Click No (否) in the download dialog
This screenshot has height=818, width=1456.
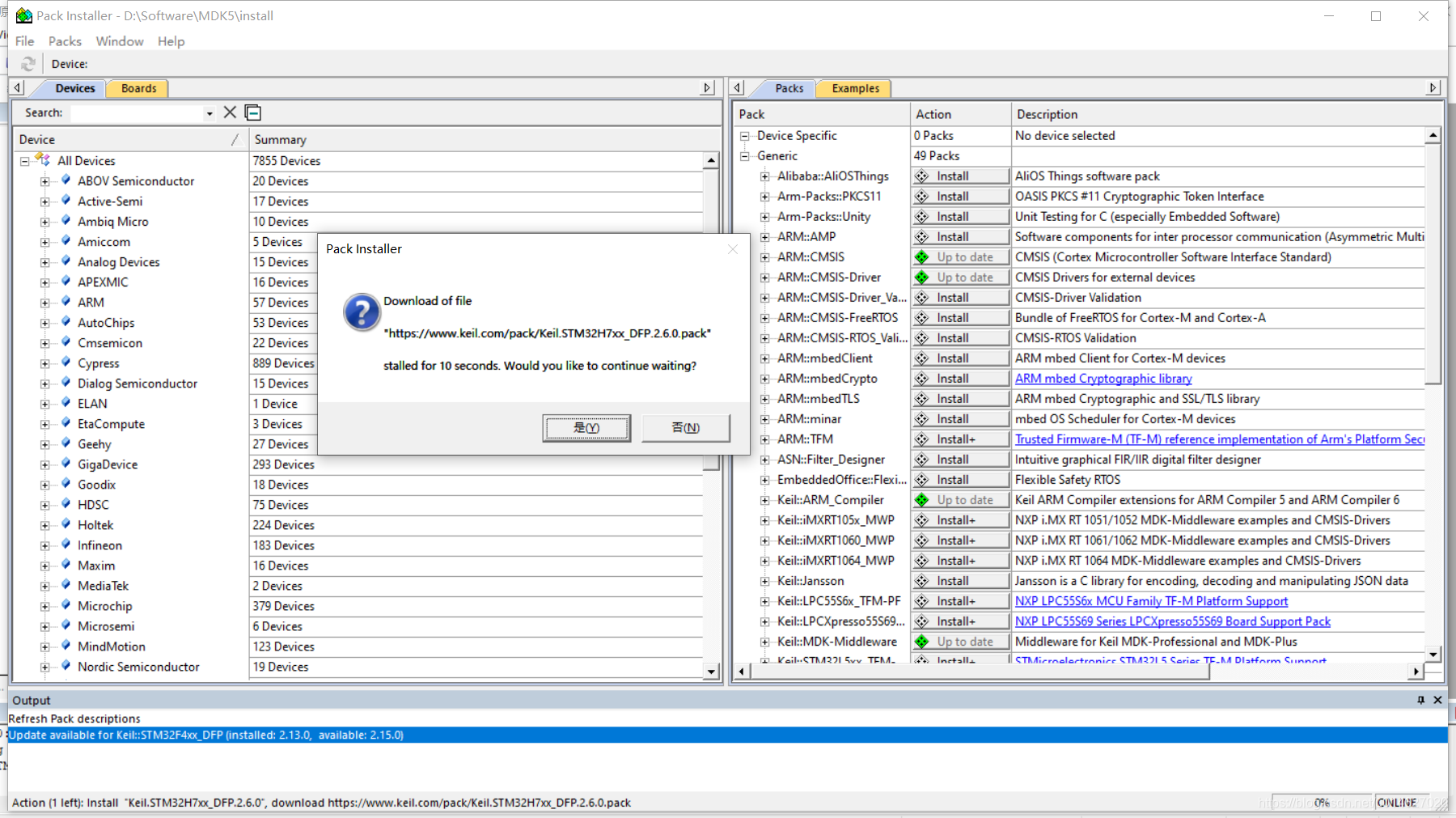[x=686, y=428]
